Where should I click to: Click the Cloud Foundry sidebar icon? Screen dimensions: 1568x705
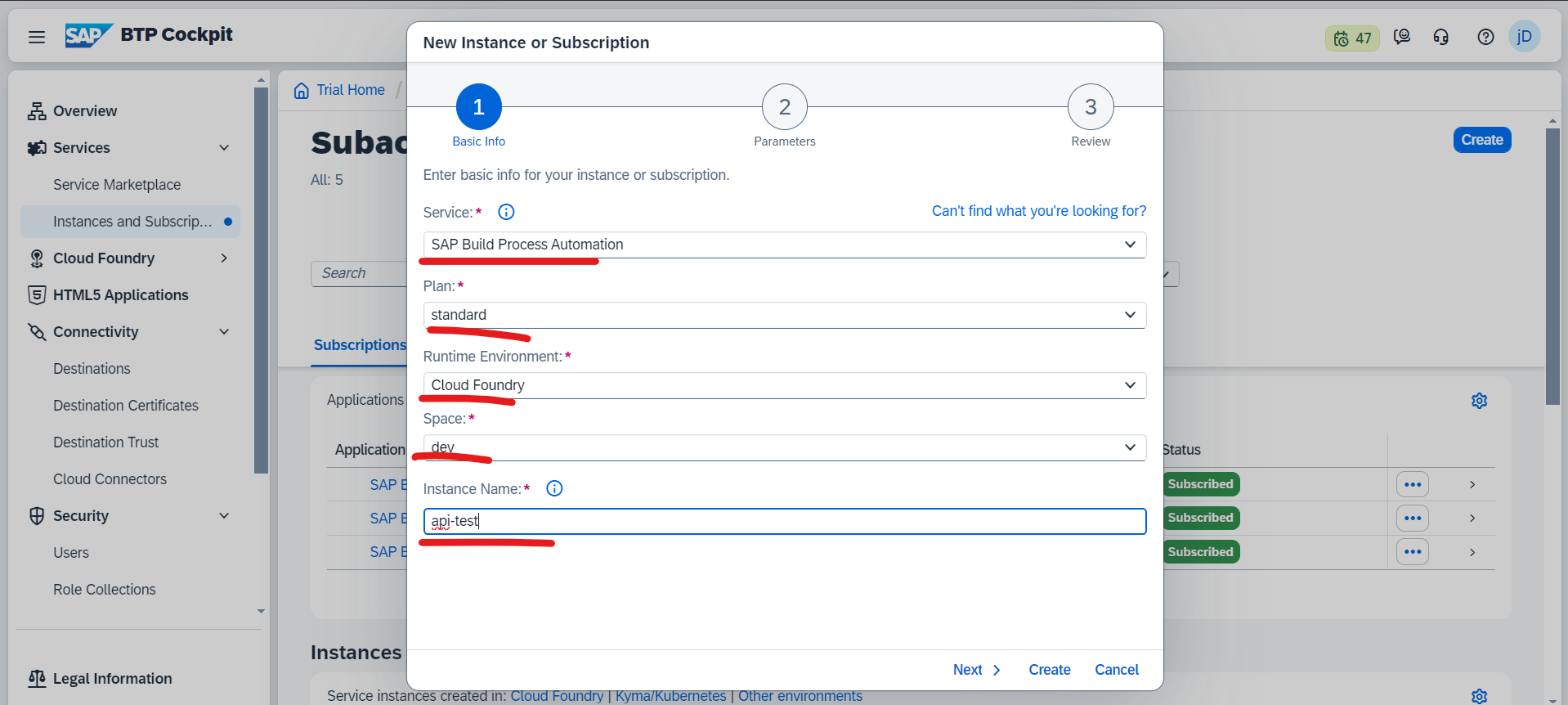37,258
